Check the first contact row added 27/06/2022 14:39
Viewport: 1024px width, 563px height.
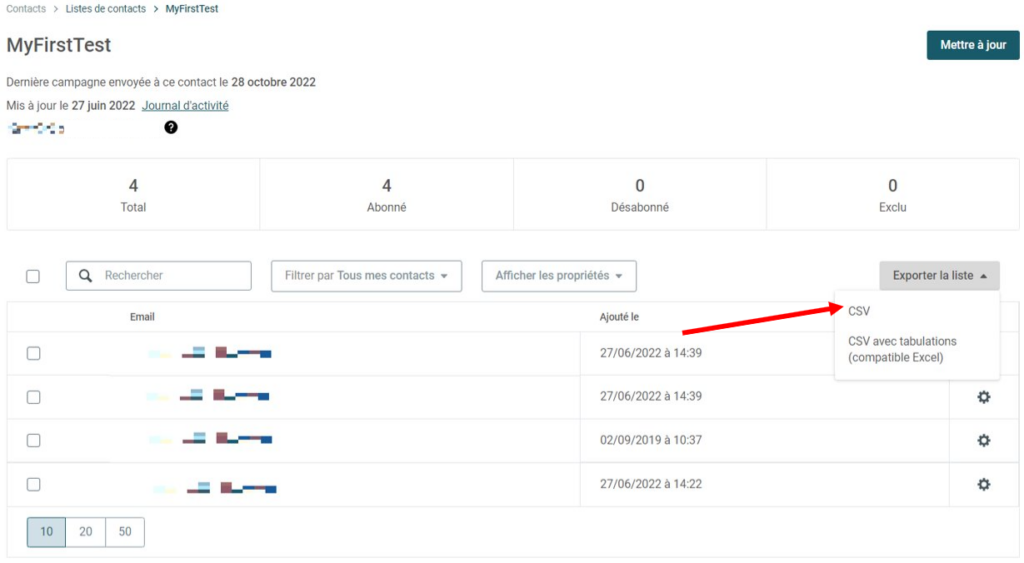pyautogui.click(x=33, y=353)
